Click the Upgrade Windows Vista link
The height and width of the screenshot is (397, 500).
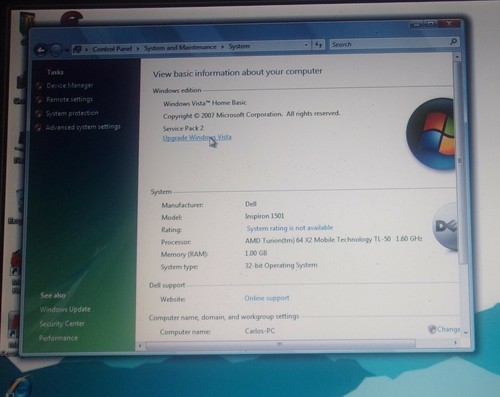click(x=197, y=138)
